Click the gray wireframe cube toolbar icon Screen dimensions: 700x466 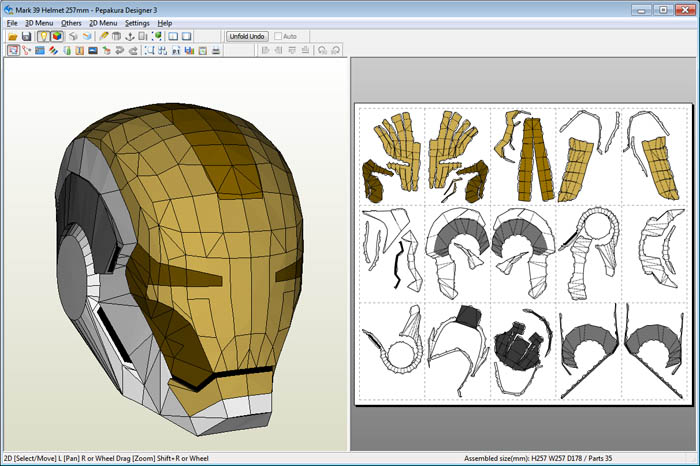click(x=73, y=37)
